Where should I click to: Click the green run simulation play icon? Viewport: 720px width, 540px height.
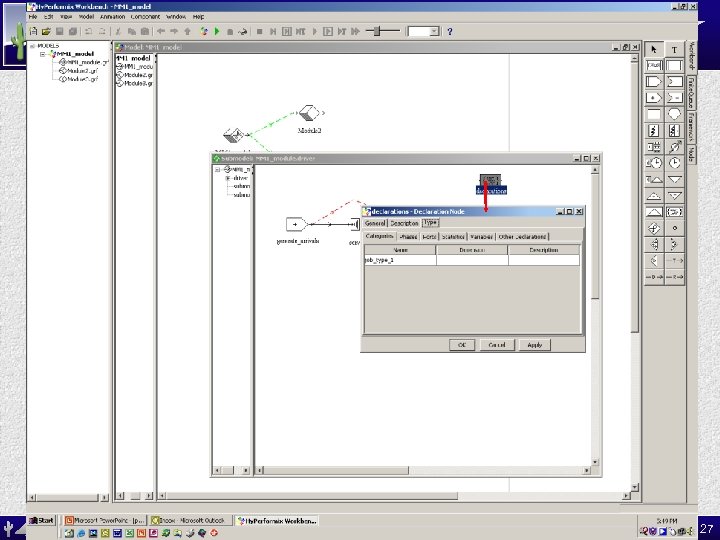(x=217, y=31)
